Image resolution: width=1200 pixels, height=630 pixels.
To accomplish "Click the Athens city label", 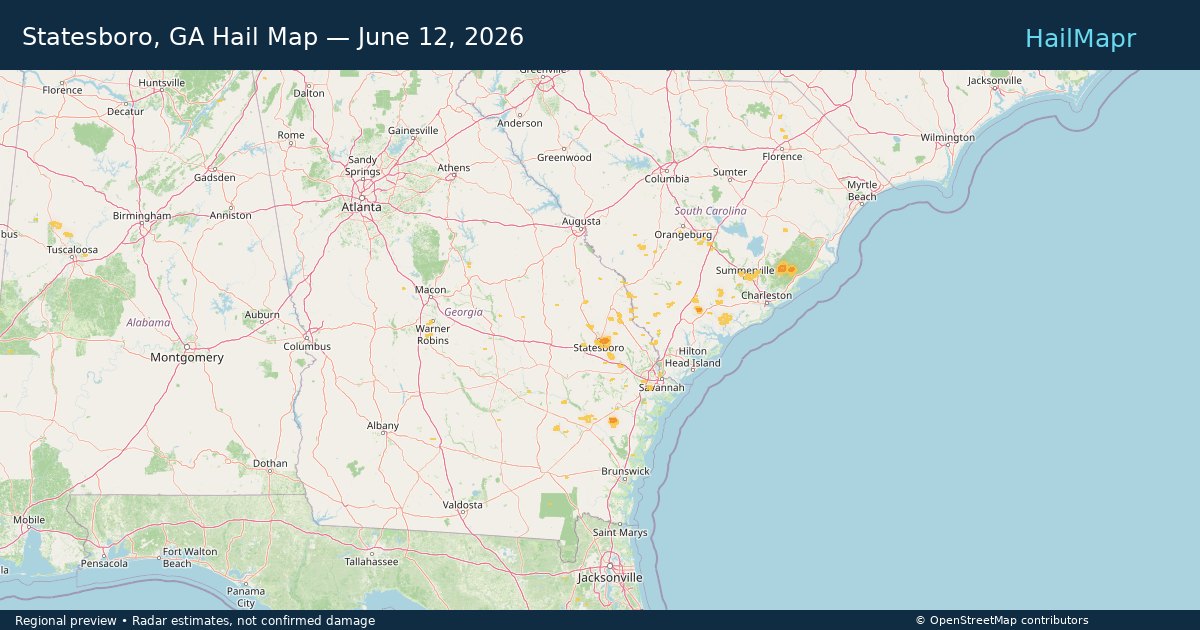I will [x=453, y=168].
